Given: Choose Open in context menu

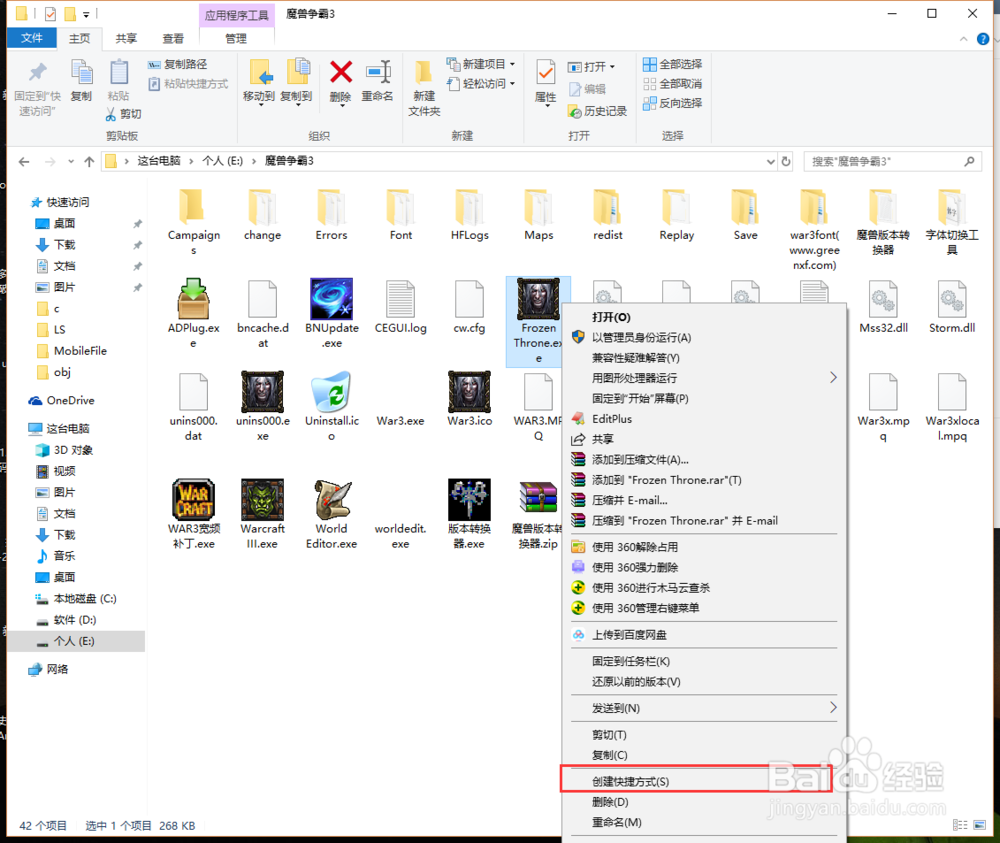Looking at the screenshot, I should [704, 317].
